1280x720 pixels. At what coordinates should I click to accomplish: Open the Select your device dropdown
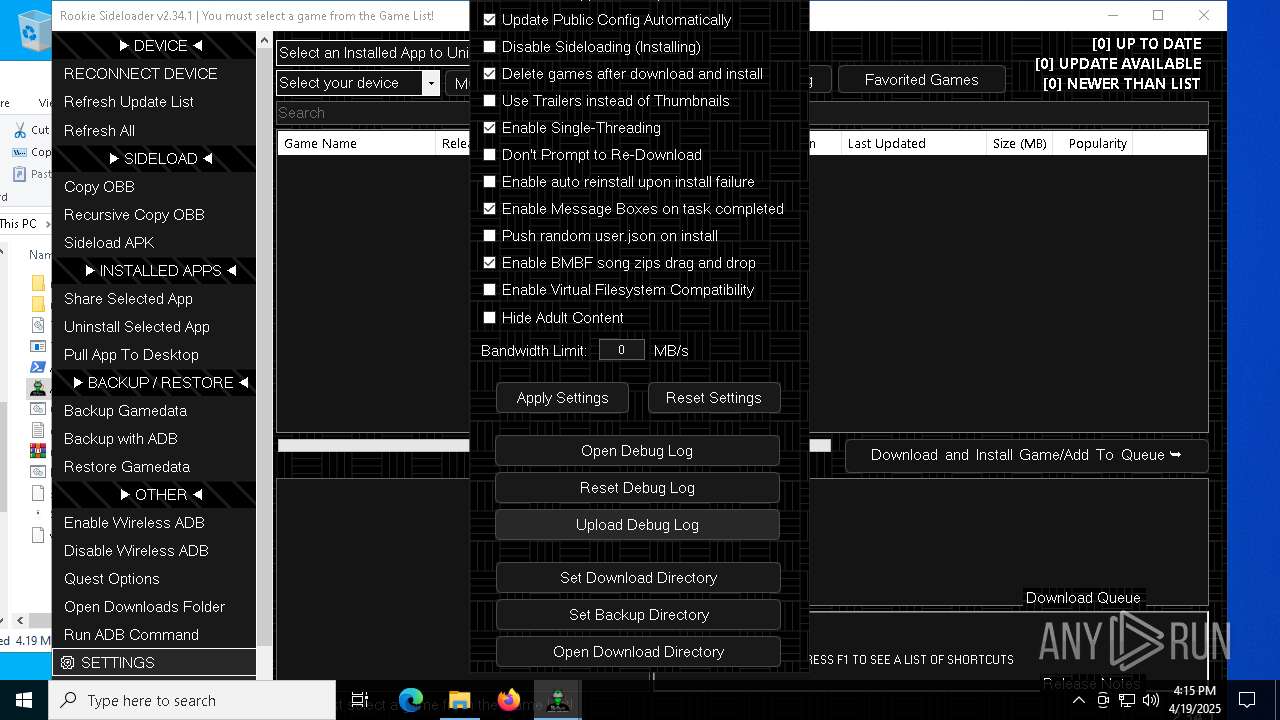(x=358, y=83)
